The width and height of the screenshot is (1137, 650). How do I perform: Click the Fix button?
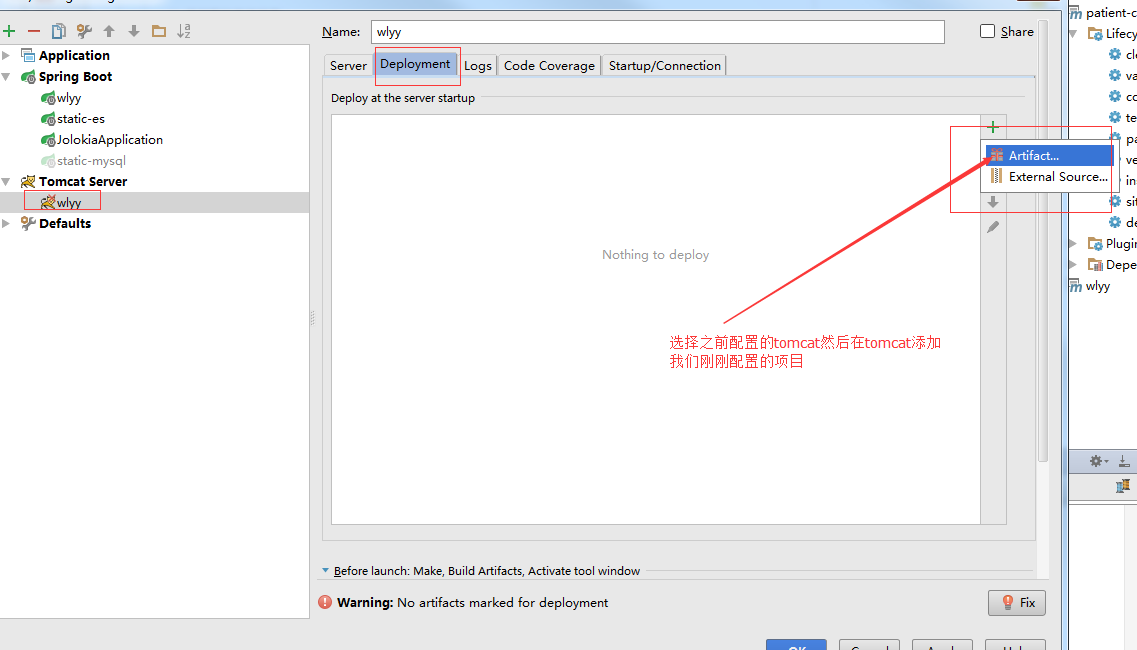(1017, 602)
